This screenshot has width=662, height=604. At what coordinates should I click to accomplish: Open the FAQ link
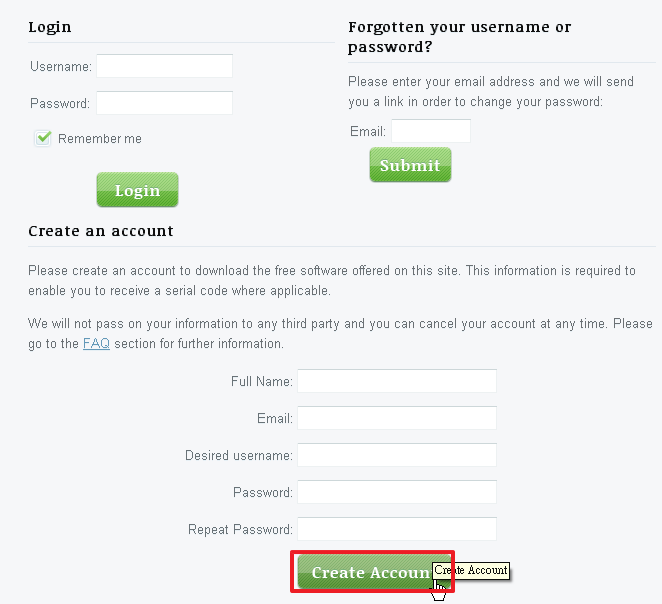[96, 344]
